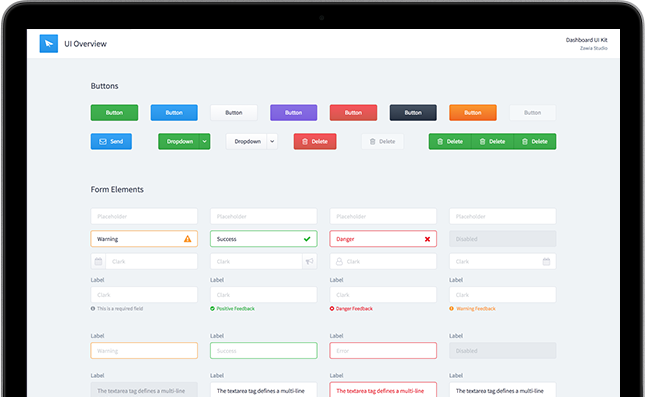The width and height of the screenshot is (645, 397).
Task: Click the calendar icon left of first Clark field
Action: click(98, 261)
